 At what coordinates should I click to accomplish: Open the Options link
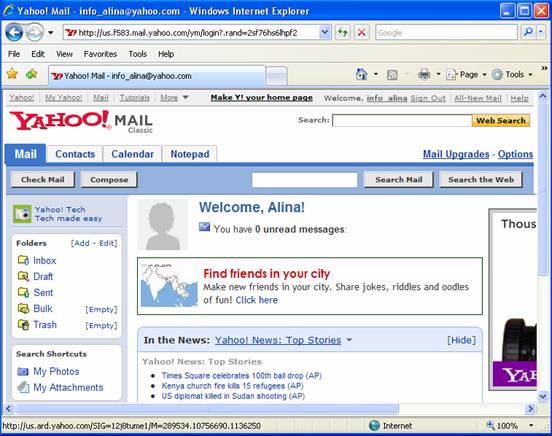click(515, 154)
